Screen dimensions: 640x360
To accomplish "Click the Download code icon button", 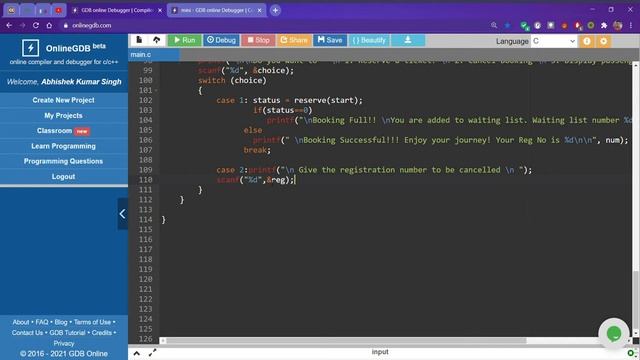I will (408, 40).
